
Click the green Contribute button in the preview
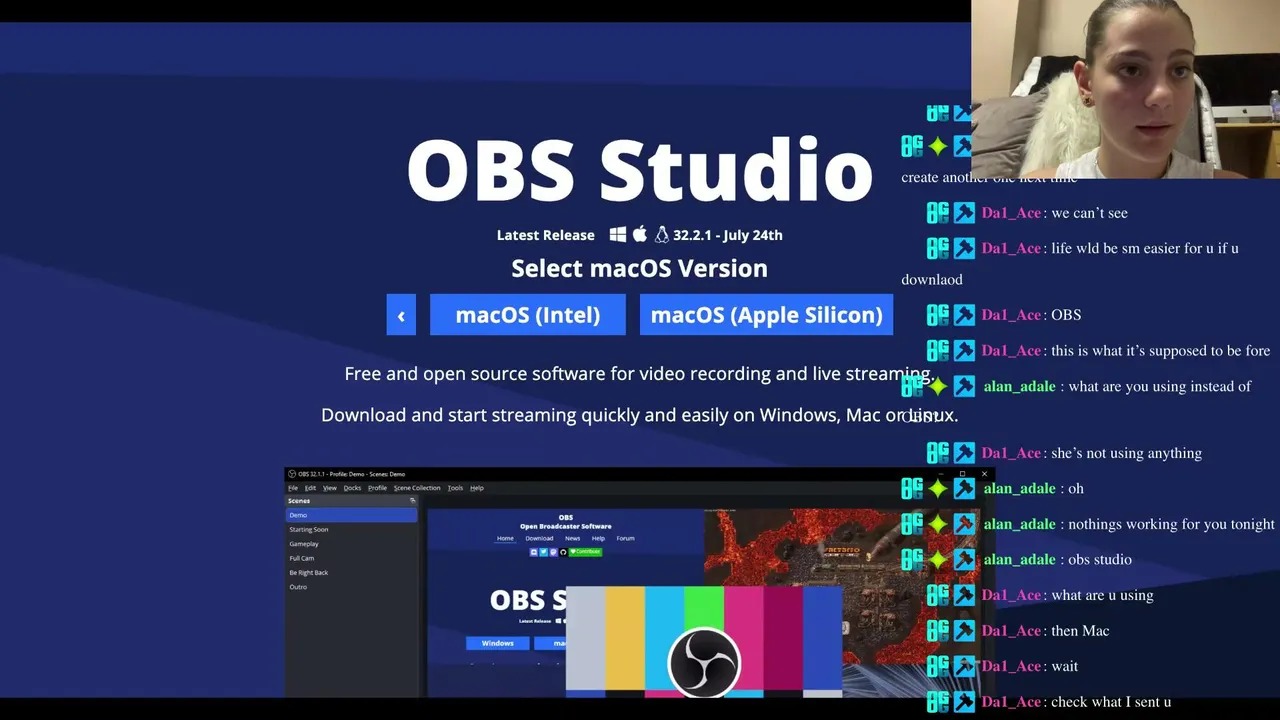point(585,552)
